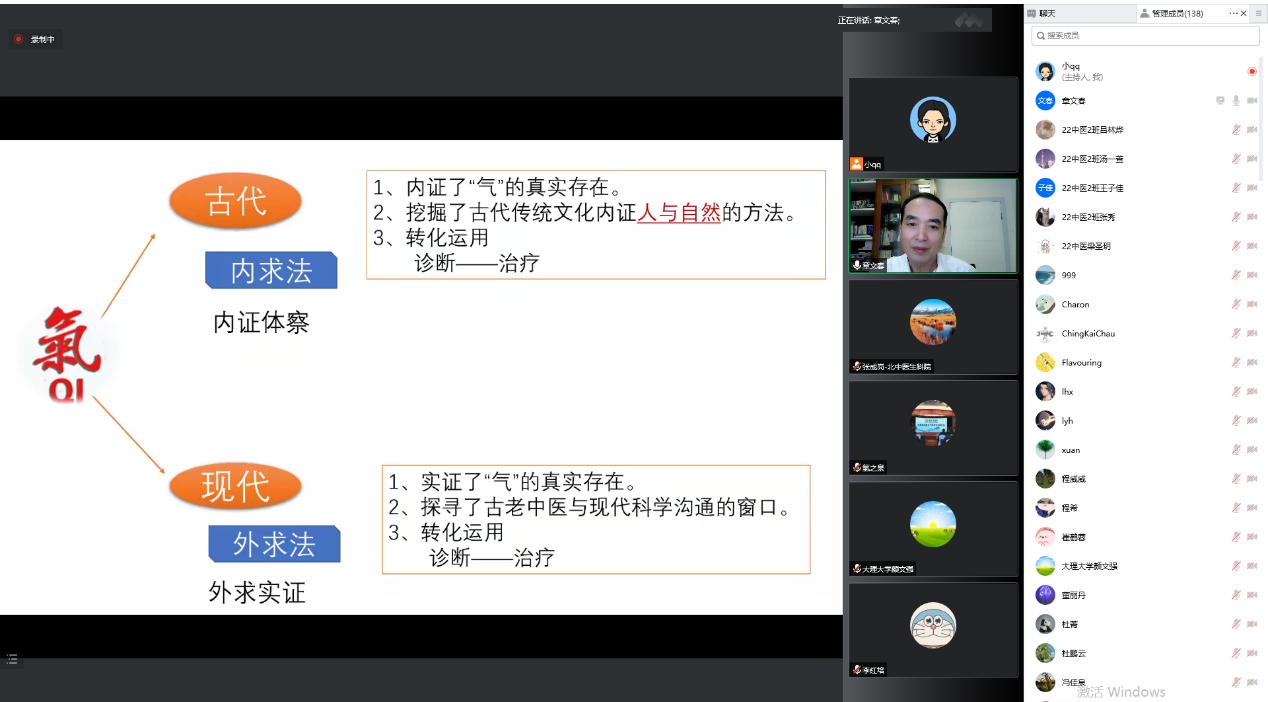Open the hamburger menu at panel top-right
1268x702 pixels.
(x=1258, y=14)
